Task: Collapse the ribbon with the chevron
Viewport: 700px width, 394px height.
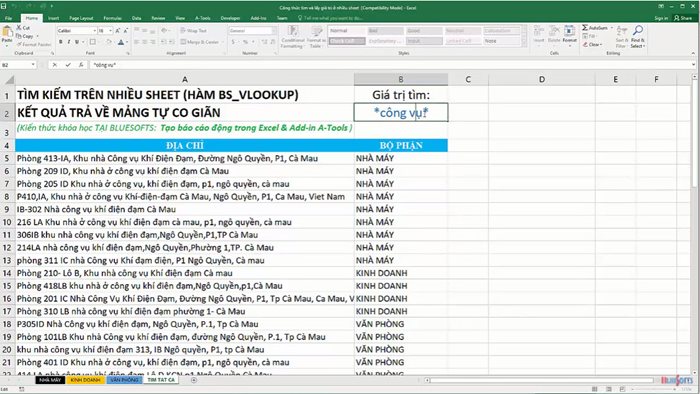Action: (693, 53)
